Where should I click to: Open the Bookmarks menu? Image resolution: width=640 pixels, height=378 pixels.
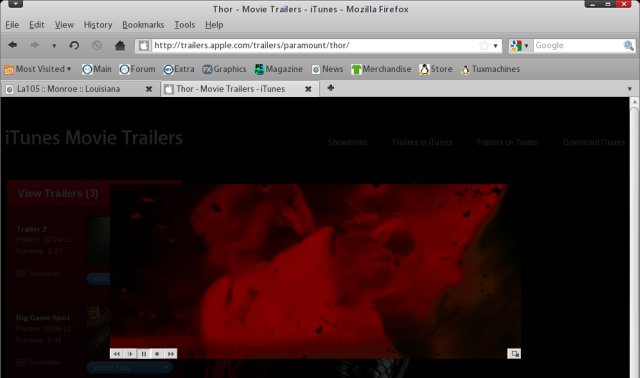tap(143, 25)
